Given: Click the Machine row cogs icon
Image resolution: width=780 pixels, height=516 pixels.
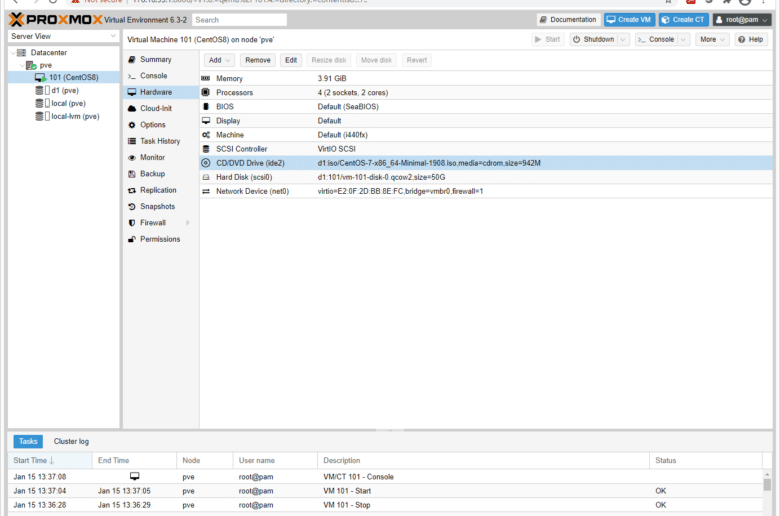Looking at the screenshot, I should [x=205, y=135].
